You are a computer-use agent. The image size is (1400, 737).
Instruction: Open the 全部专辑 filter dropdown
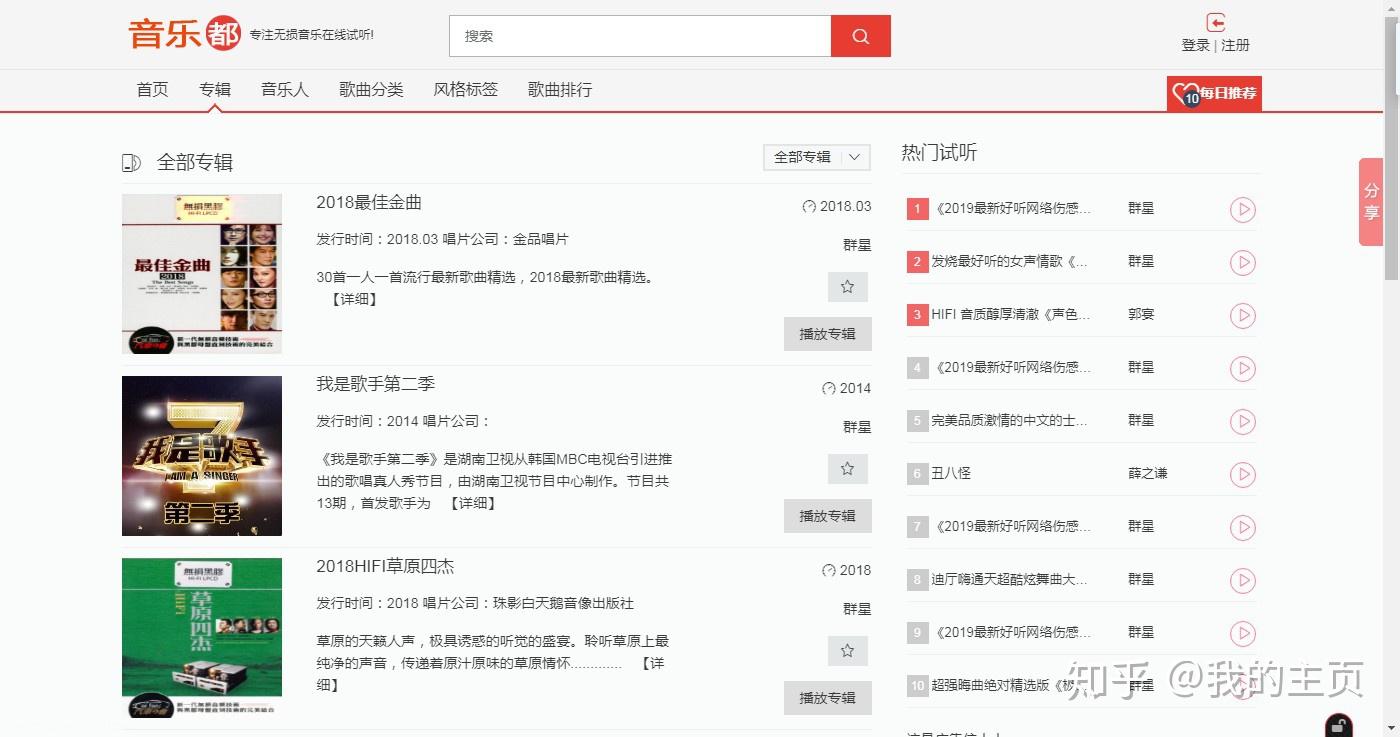[816, 157]
